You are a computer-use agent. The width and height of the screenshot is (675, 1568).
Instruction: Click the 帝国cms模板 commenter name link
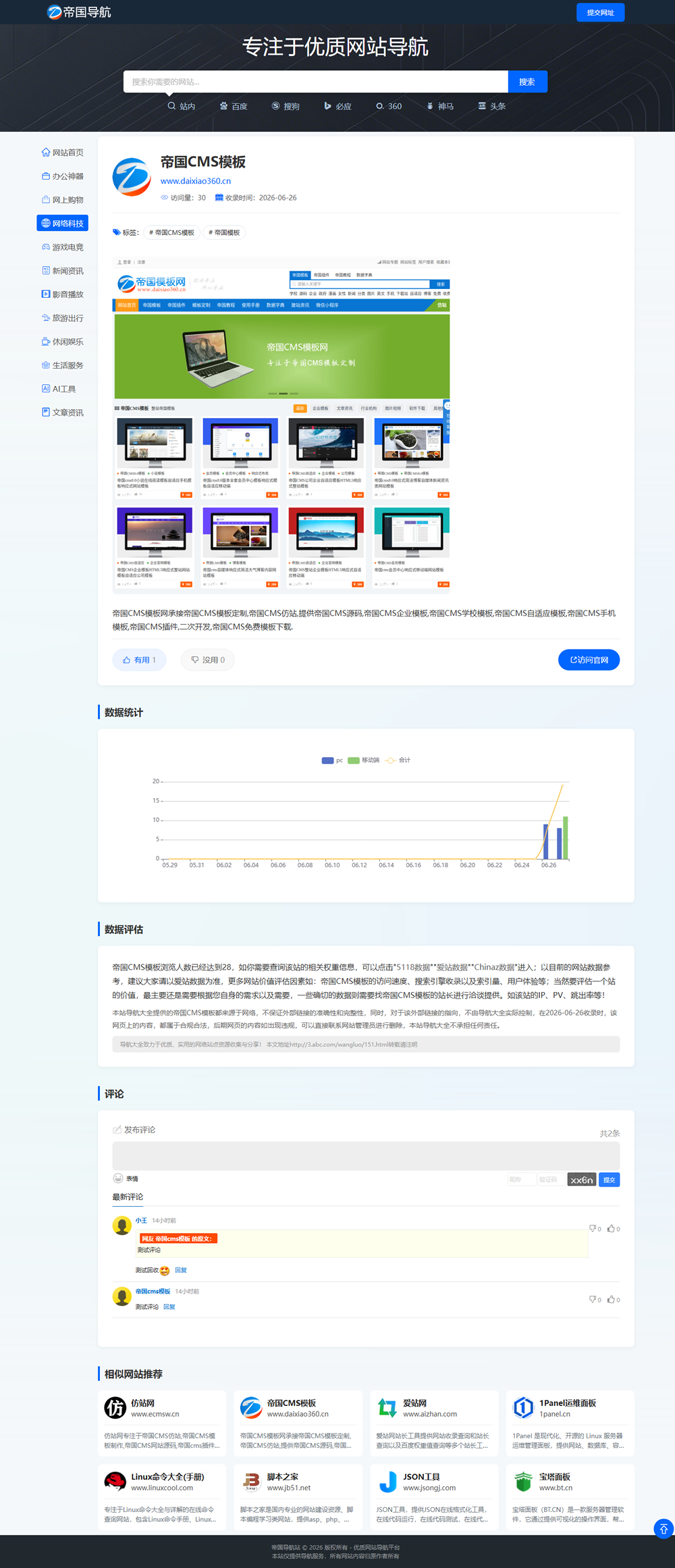[x=153, y=1291]
